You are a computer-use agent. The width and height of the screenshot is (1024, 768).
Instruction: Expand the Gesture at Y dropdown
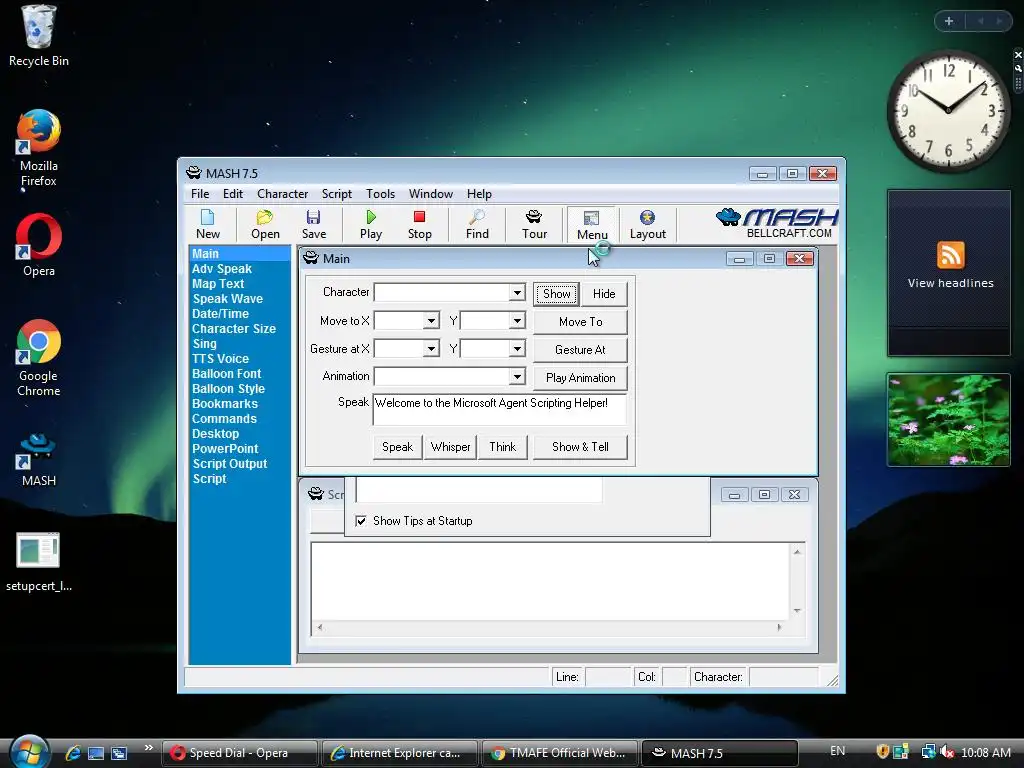pyautogui.click(x=517, y=349)
